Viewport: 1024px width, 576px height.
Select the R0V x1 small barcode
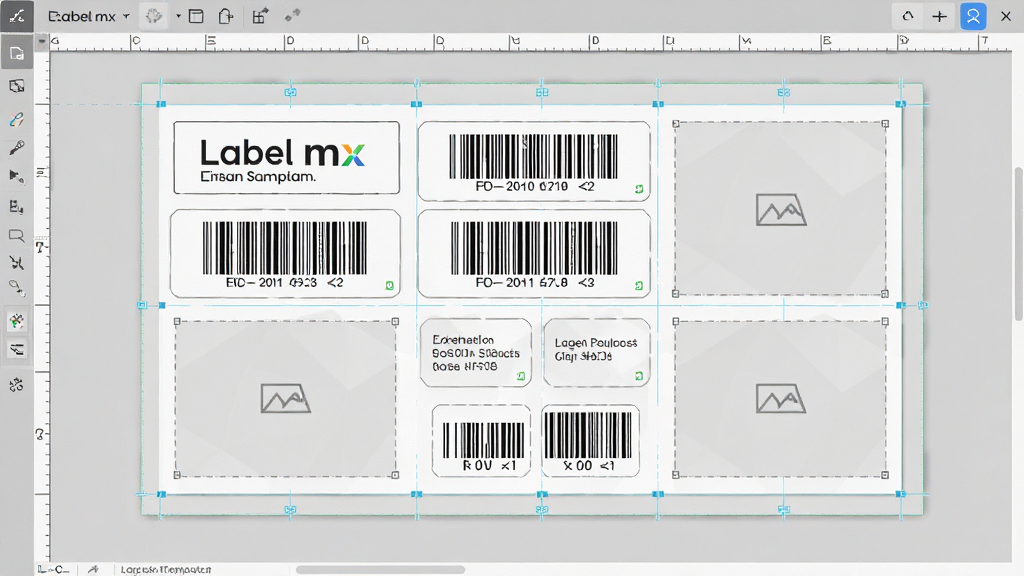[x=481, y=441]
